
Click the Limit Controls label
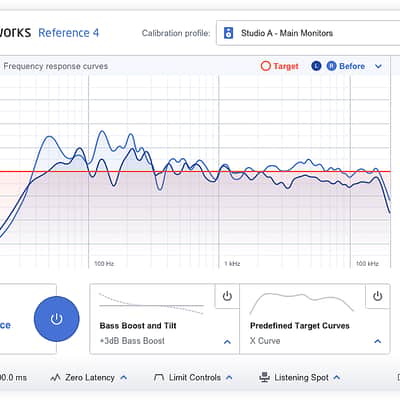tap(195, 378)
